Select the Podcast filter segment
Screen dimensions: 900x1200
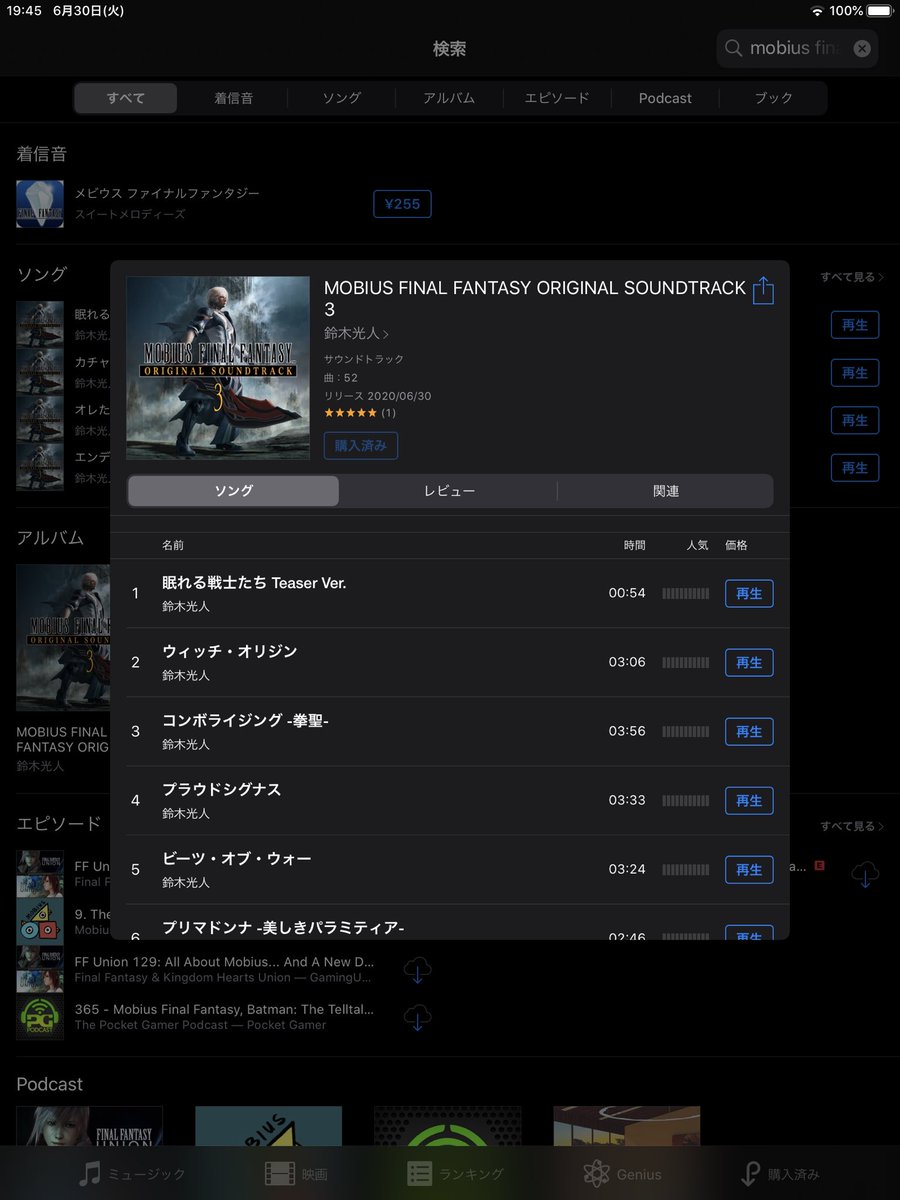pos(665,98)
